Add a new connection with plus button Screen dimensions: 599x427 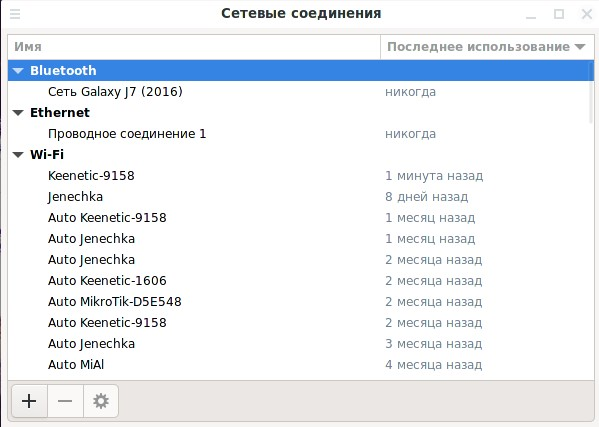coord(29,401)
